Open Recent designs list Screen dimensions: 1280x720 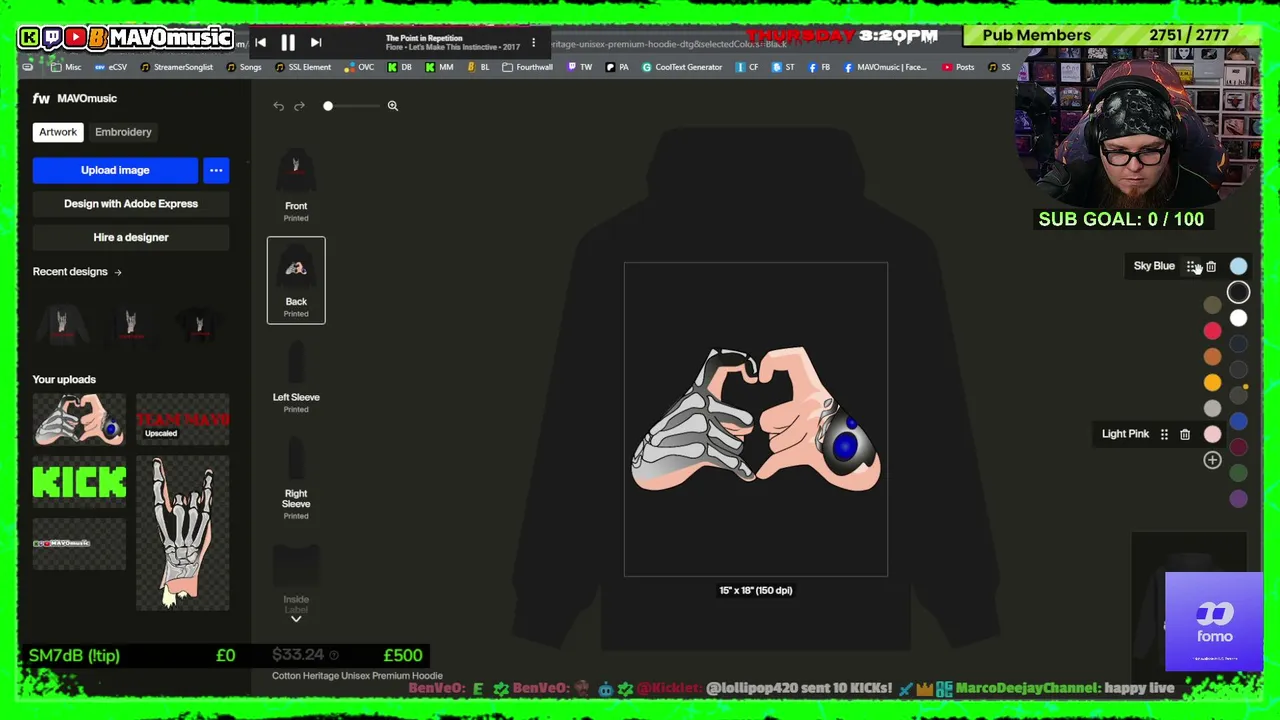click(x=77, y=272)
